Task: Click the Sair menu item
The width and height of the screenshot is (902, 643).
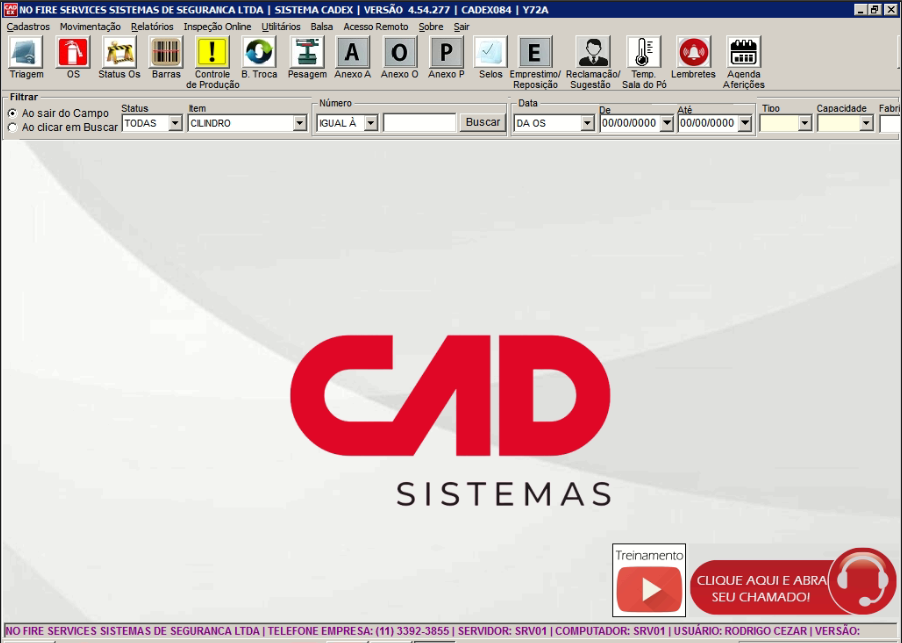Action: (461, 26)
